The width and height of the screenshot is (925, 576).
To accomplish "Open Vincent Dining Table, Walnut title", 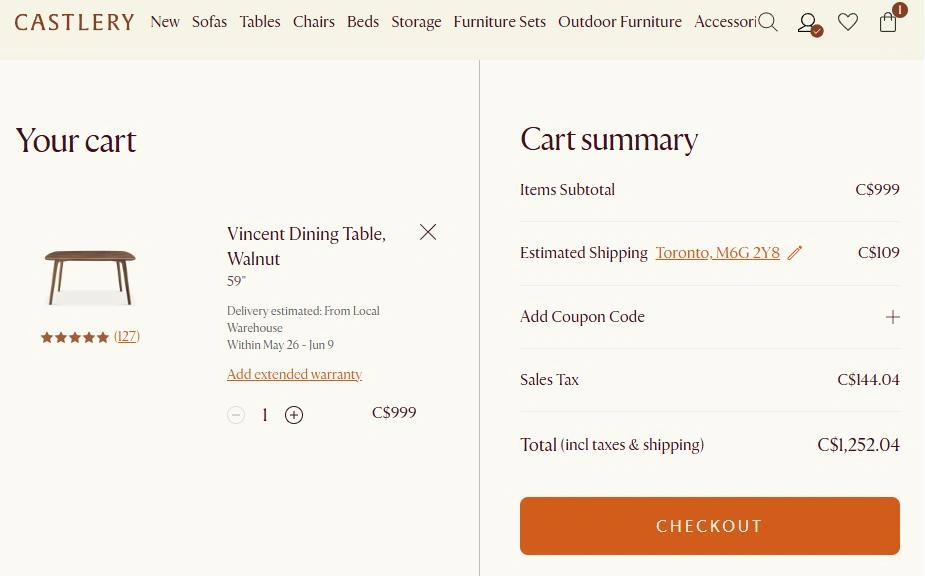I will pos(306,246).
